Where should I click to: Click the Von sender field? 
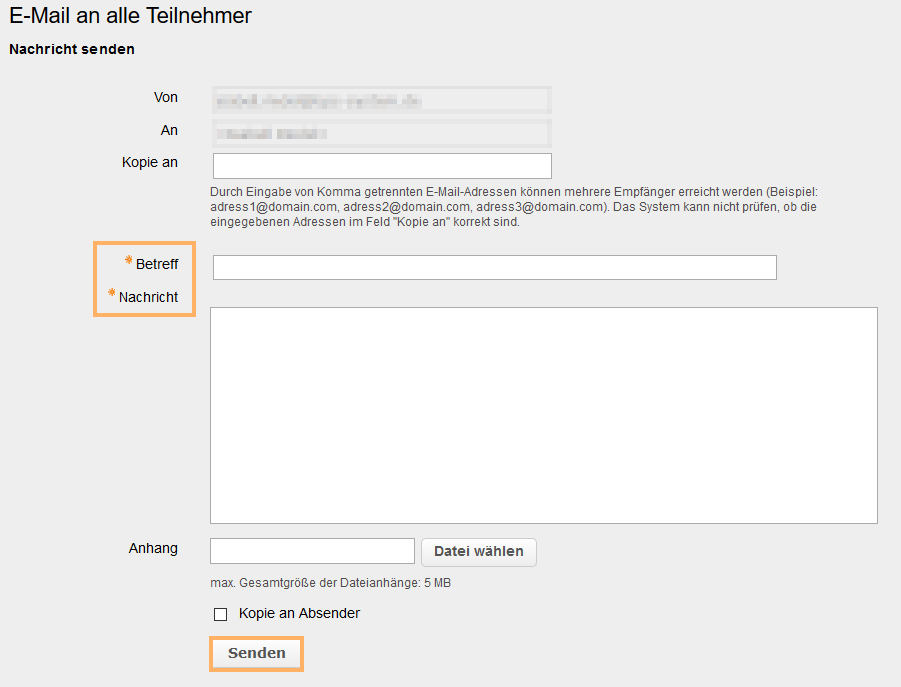coord(381,99)
